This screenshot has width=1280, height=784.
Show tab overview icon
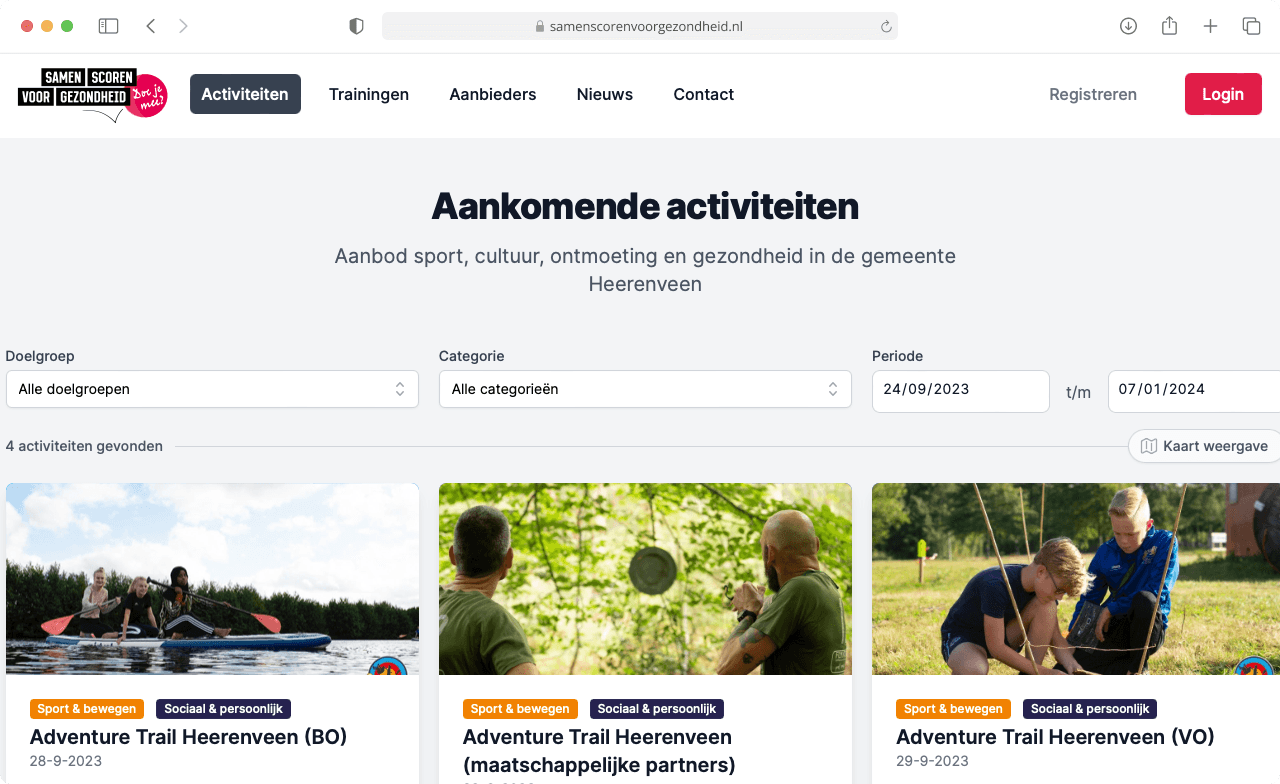point(1251,26)
